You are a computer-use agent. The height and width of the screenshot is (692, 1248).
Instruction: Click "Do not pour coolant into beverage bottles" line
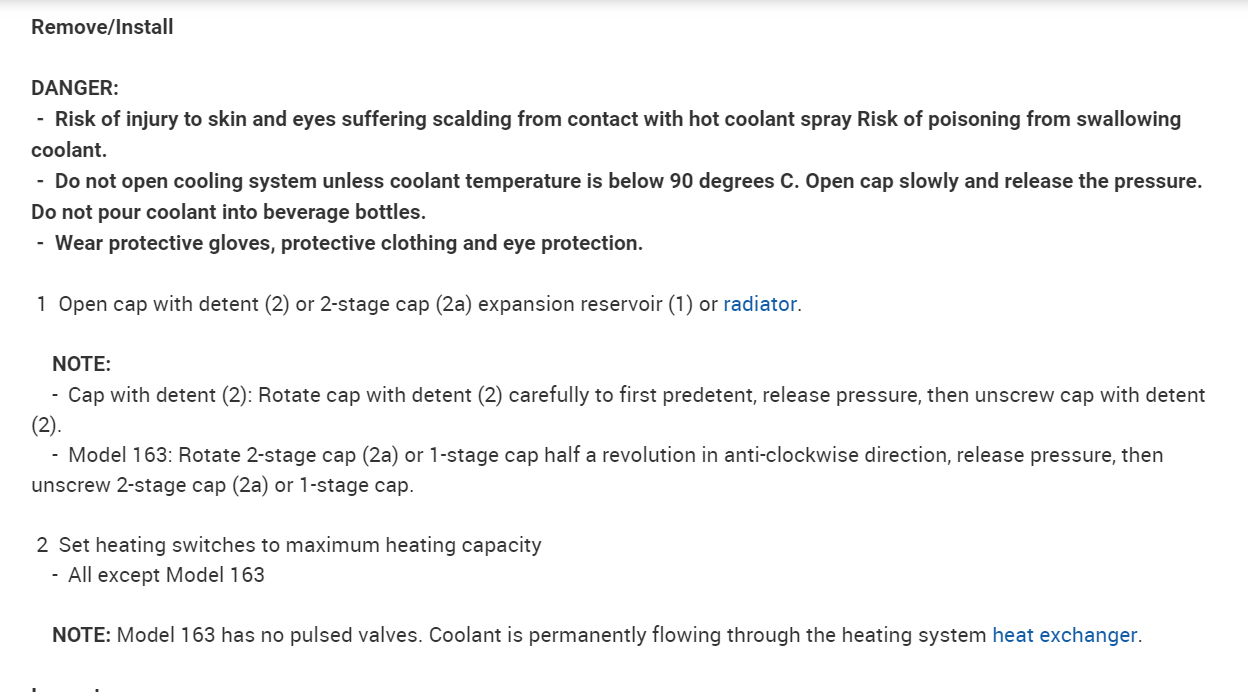[x=228, y=212]
